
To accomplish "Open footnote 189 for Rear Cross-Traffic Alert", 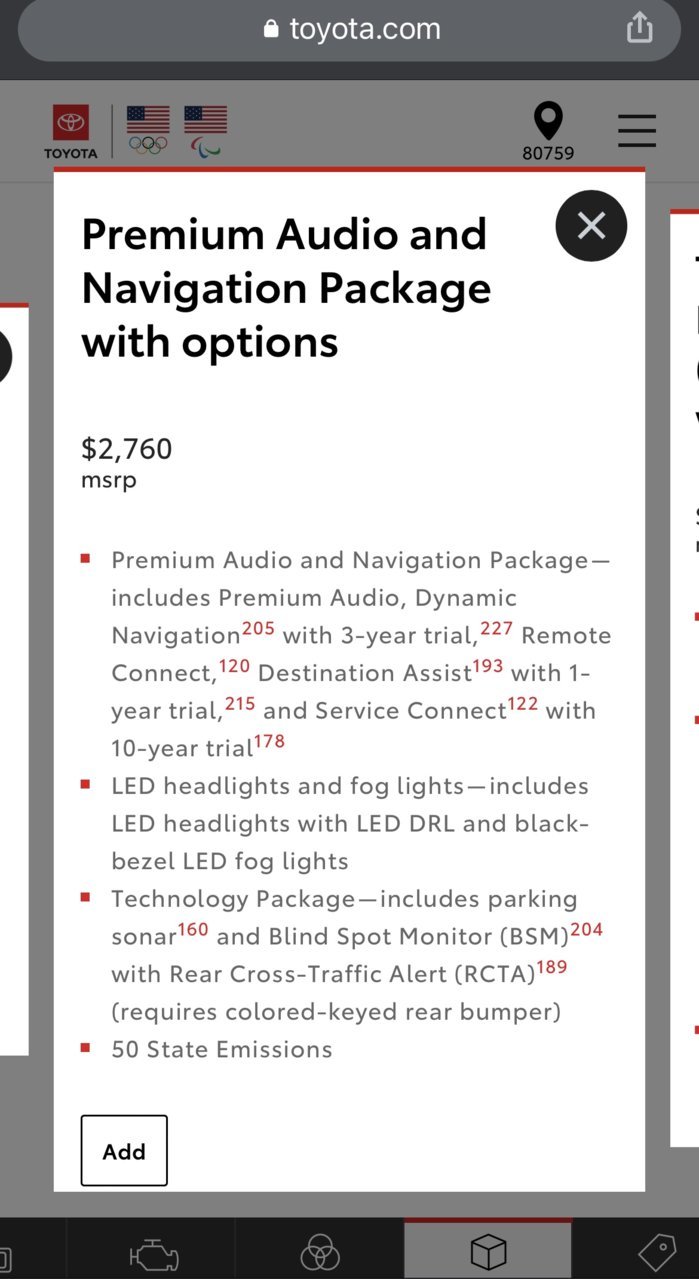I will click(x=552, y=967).
